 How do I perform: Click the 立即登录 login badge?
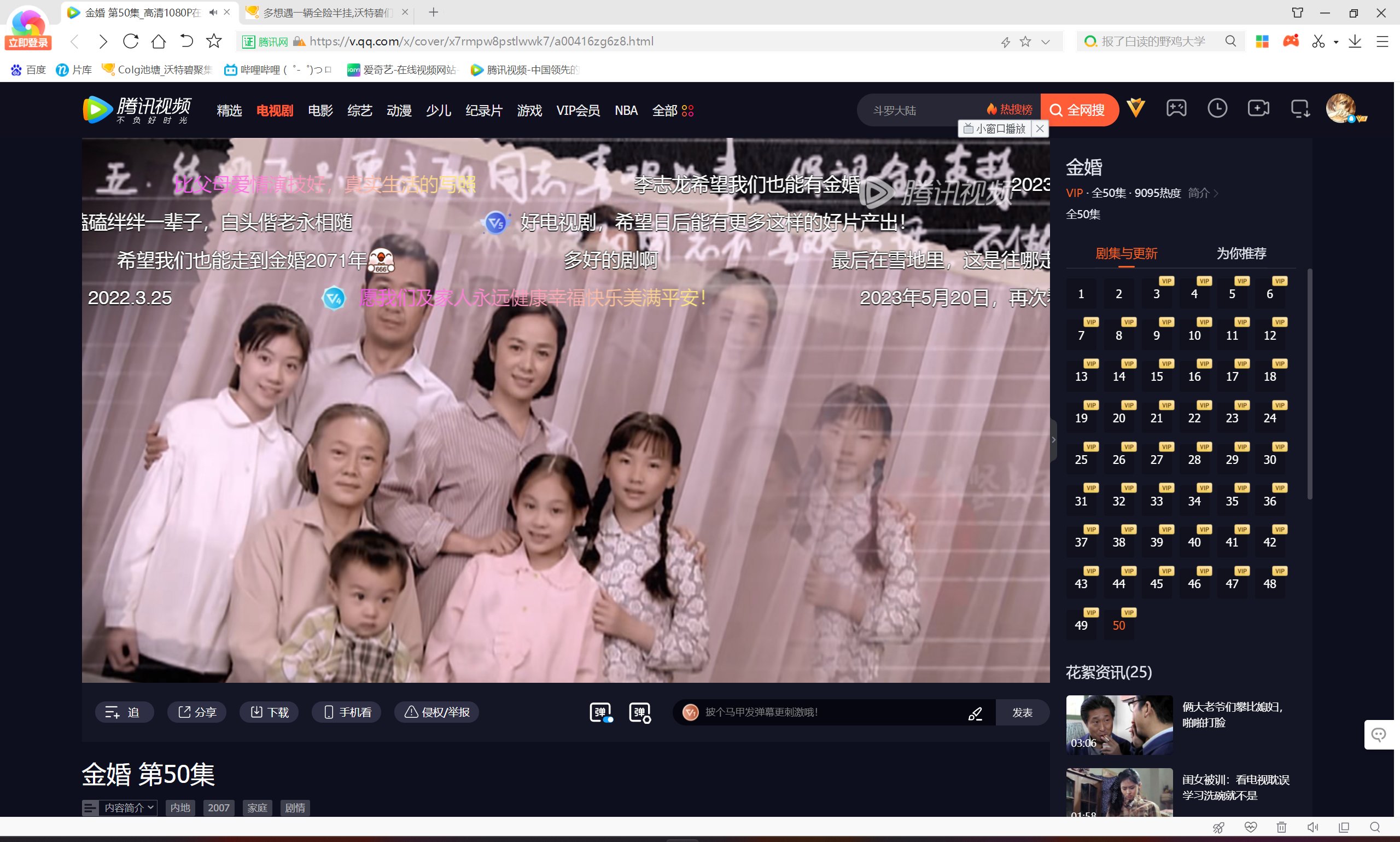(28, 43)
